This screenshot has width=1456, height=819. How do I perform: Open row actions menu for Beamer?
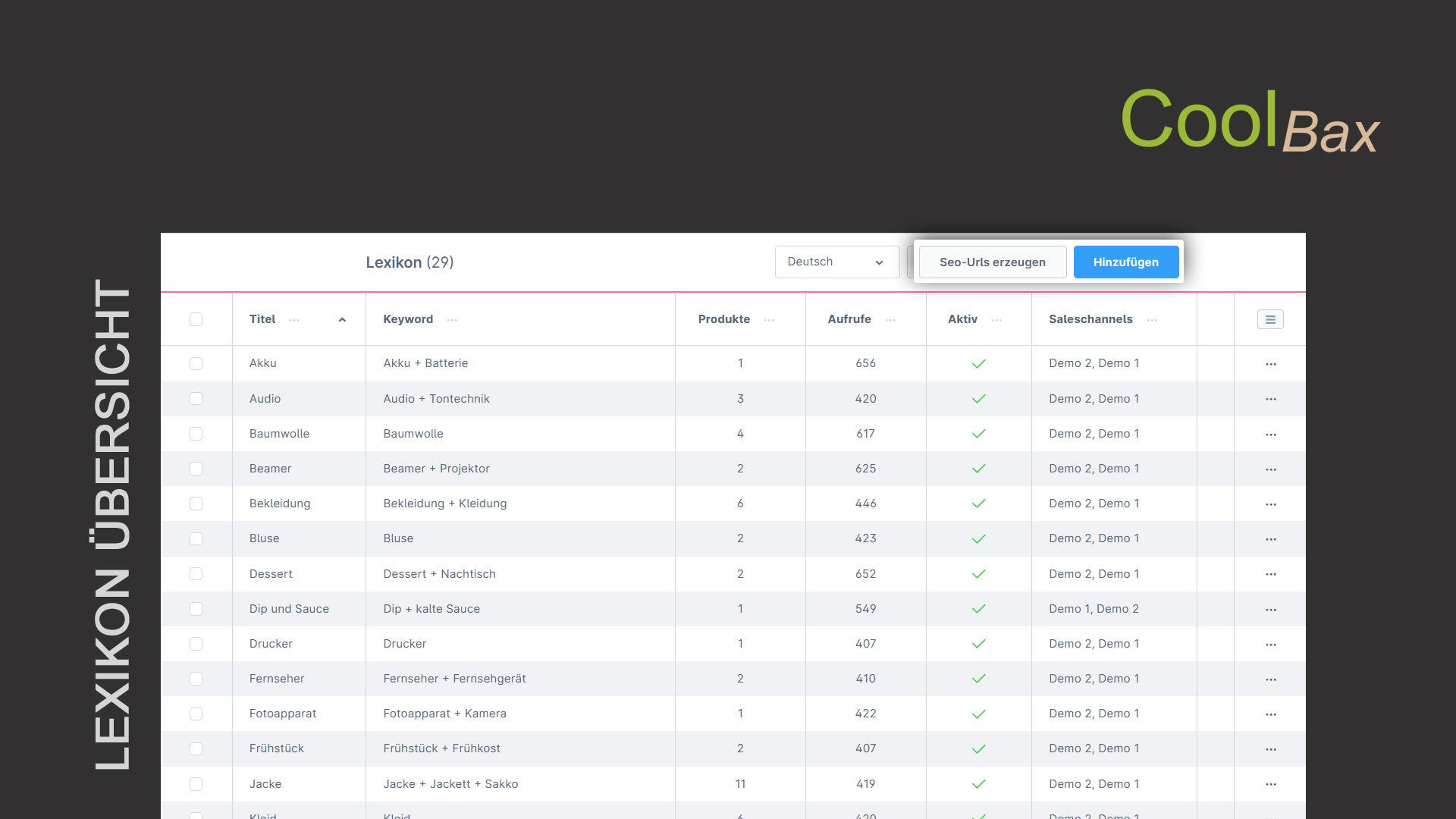tap(1270, 469)
